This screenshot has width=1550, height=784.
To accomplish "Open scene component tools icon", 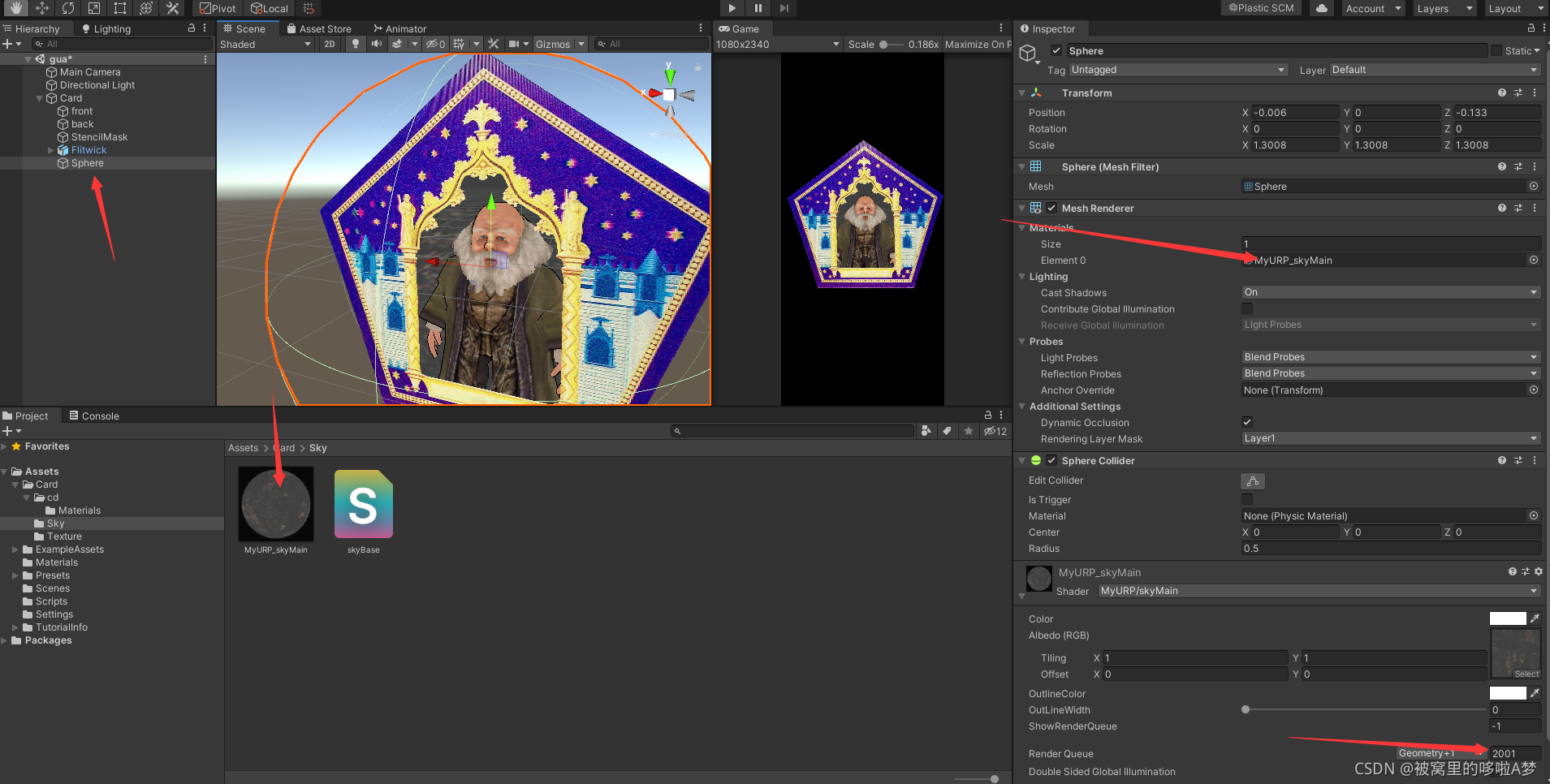I will pyautogui.click(x=493, y=44).
